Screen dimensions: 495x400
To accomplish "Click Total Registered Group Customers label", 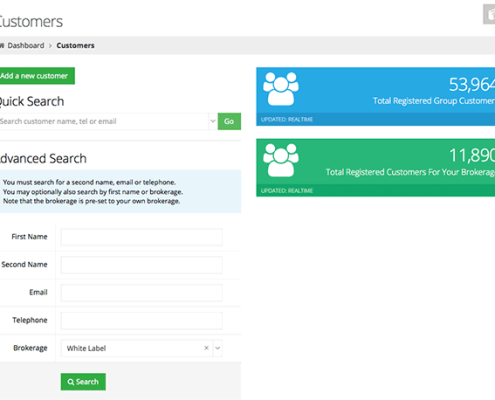I will [x=434, y=101].
